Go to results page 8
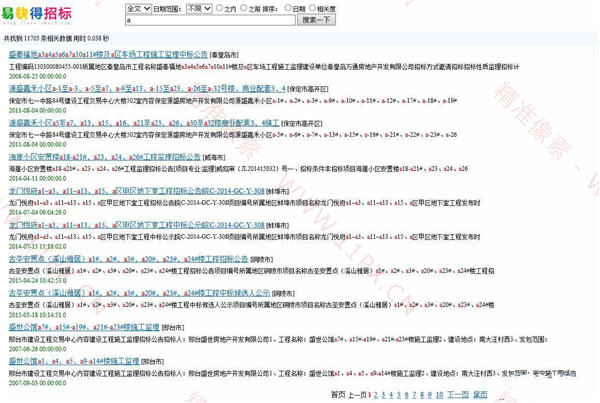This screenshot has width=600, height=403. click(x=422, y=395)
